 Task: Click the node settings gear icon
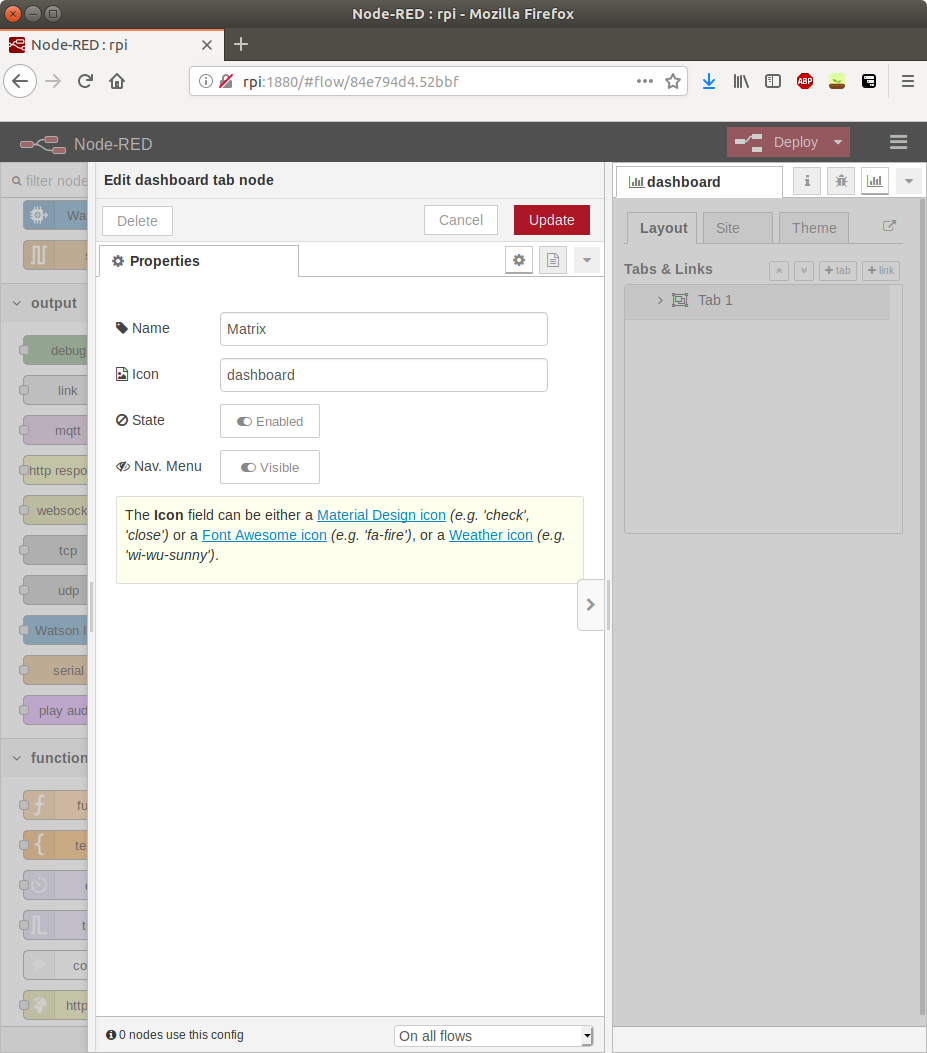[519, 260]
